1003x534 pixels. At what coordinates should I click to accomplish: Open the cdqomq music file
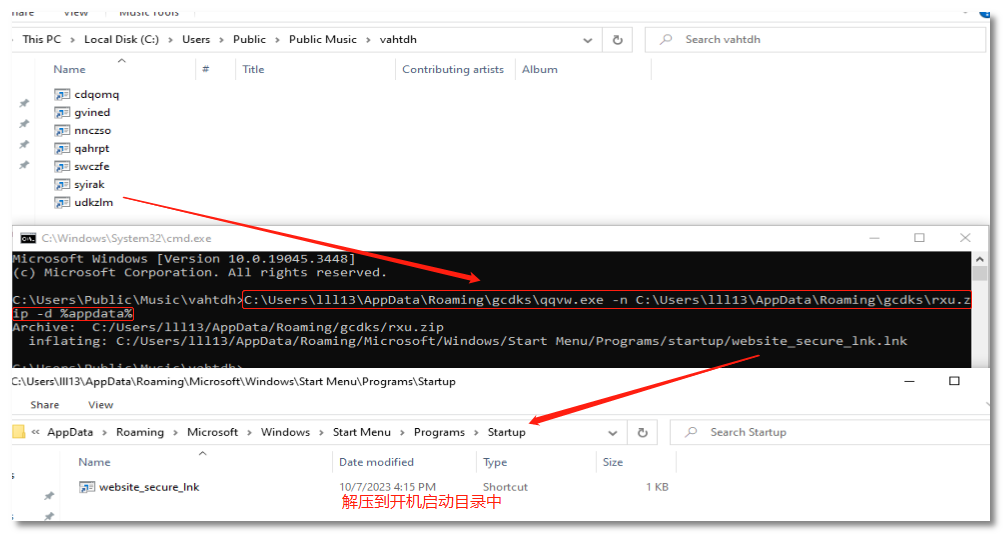96,95
